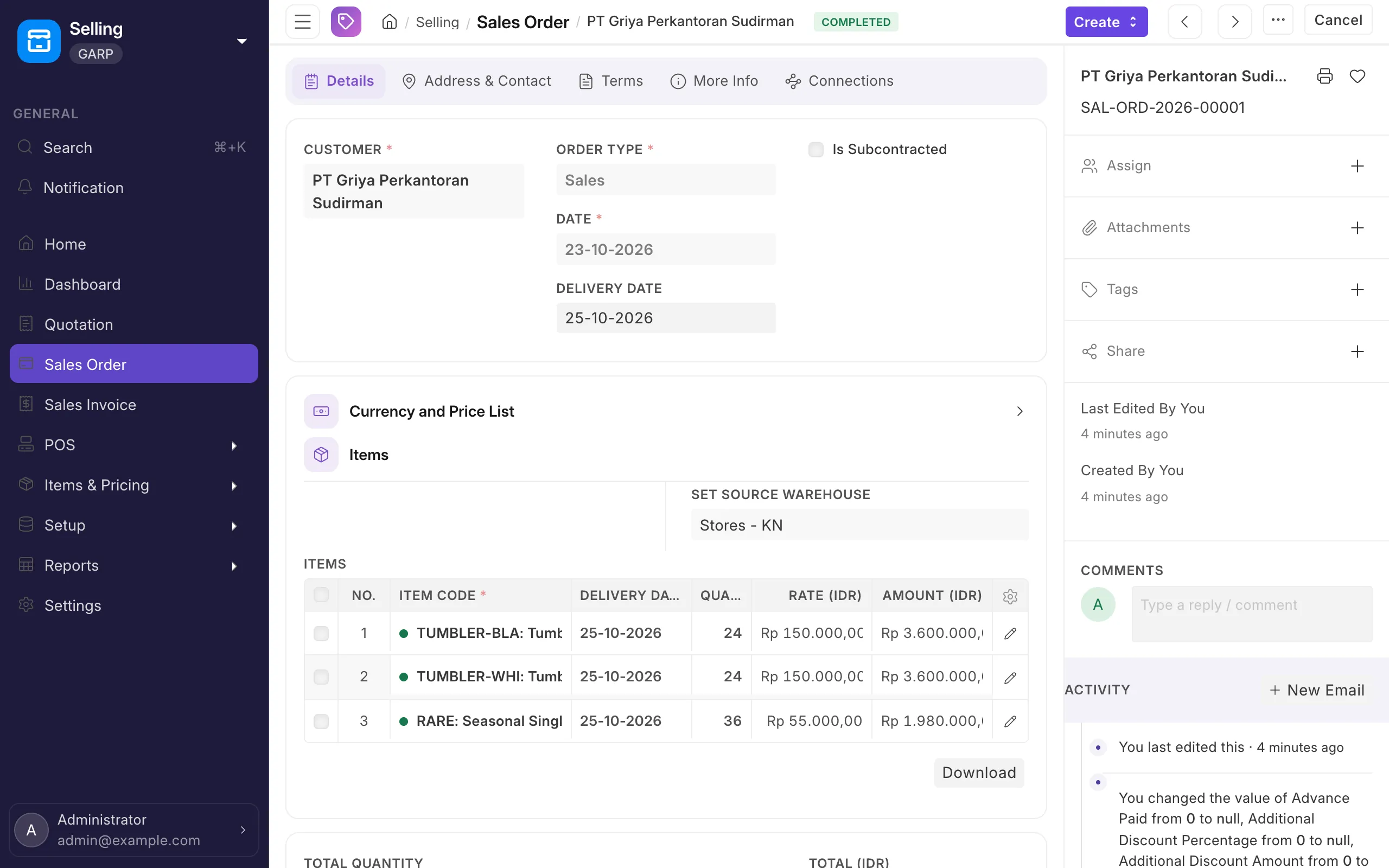Like the document with heart icon
The image size is (1389, 868).
click(1358, 76)
